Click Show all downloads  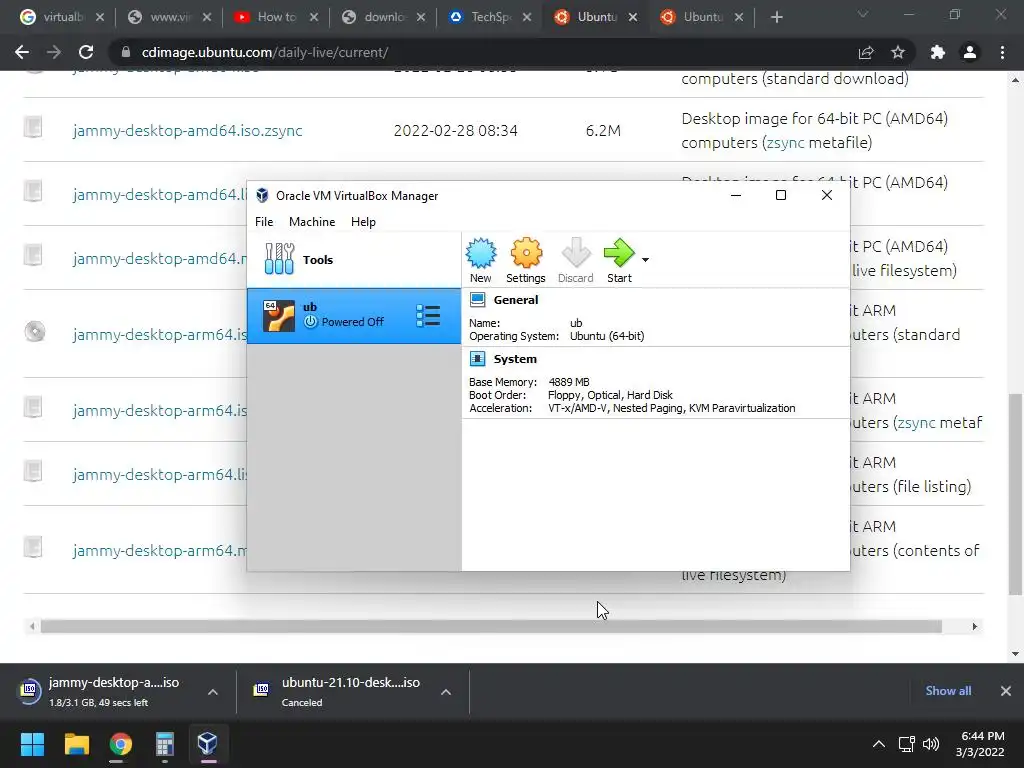point(948,691)
